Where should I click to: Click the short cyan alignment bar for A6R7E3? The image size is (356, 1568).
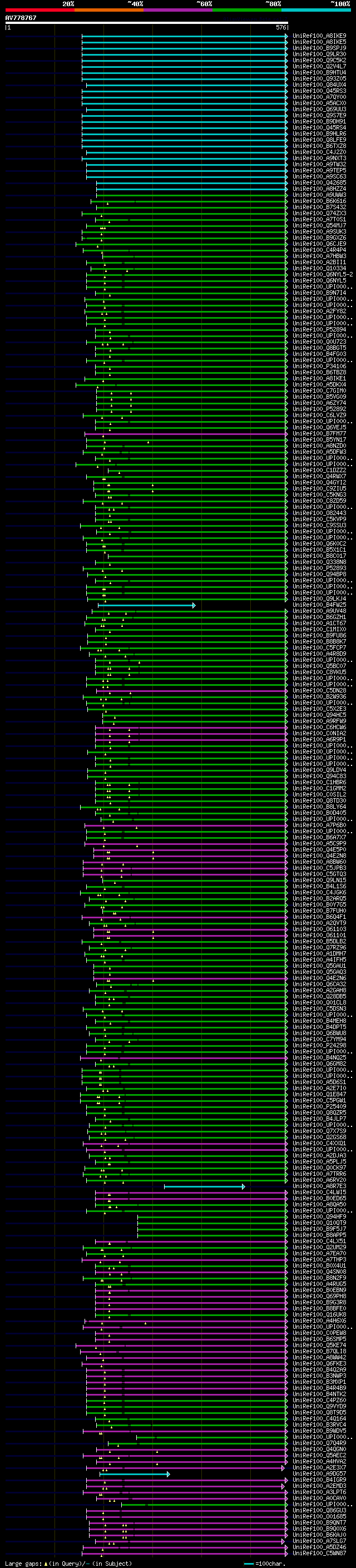(205, 1186)
